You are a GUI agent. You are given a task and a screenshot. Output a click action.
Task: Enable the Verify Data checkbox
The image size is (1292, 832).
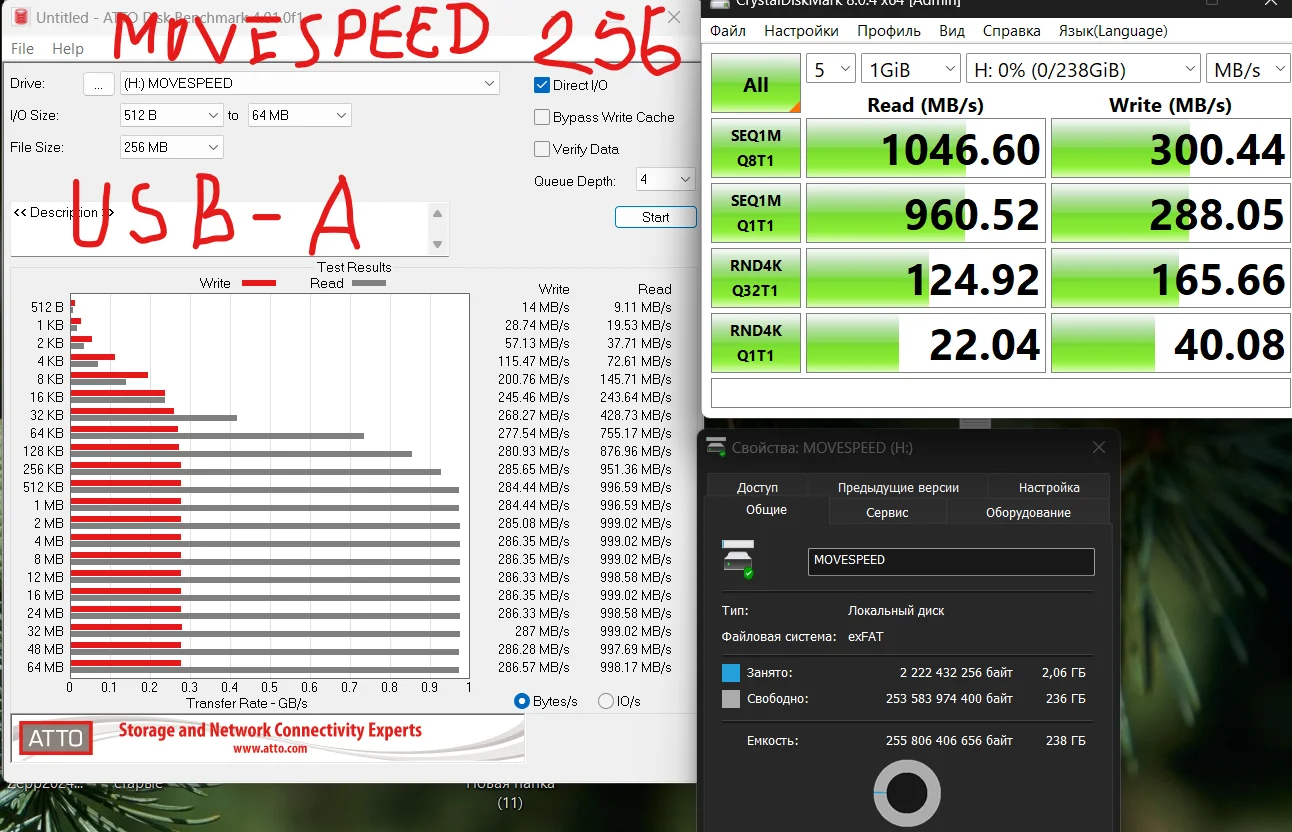(x=542, y=149)
